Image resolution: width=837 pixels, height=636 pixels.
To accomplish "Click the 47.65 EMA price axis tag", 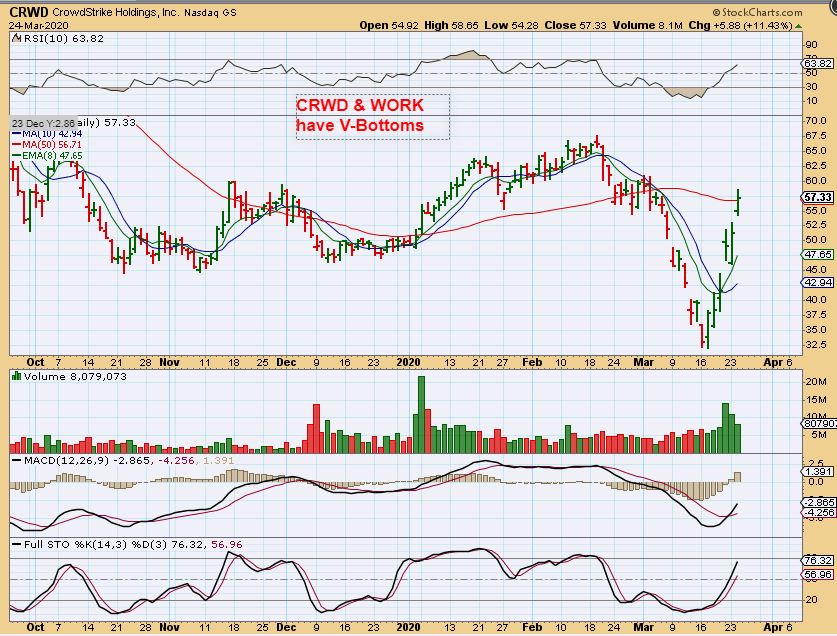I will click(817, 254).
